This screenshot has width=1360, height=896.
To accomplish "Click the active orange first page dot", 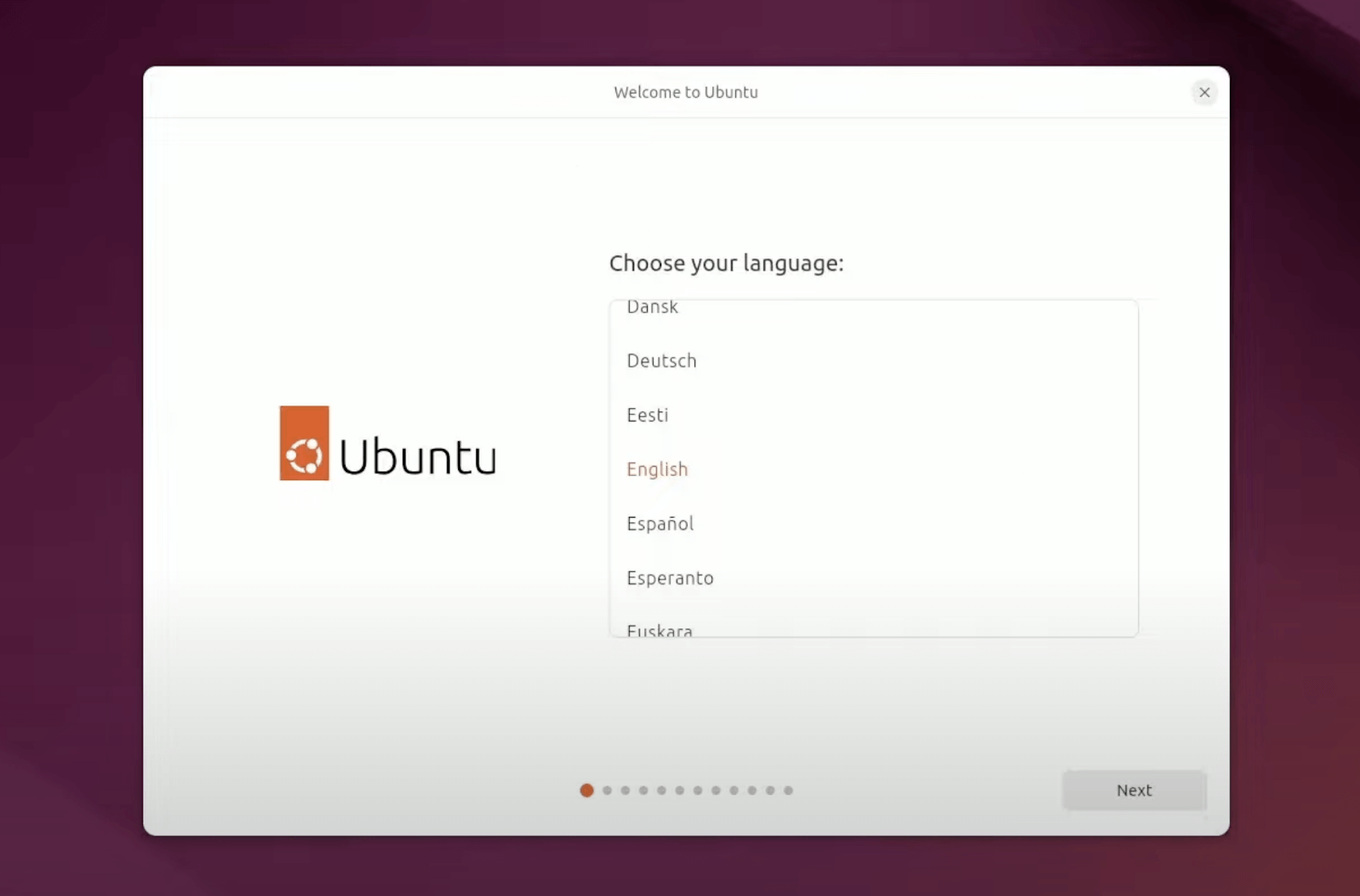I will (586, 791).
